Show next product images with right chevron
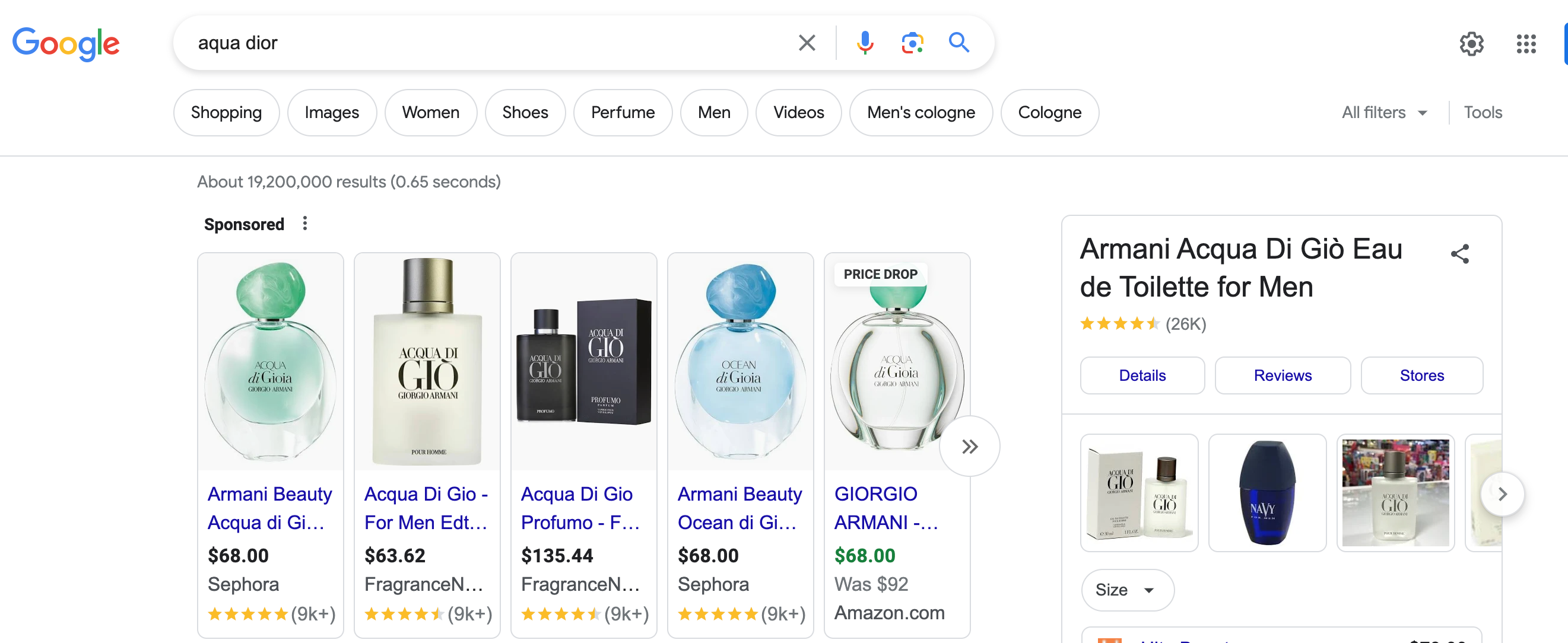 pyautogui.click(x=1502, y=494)
